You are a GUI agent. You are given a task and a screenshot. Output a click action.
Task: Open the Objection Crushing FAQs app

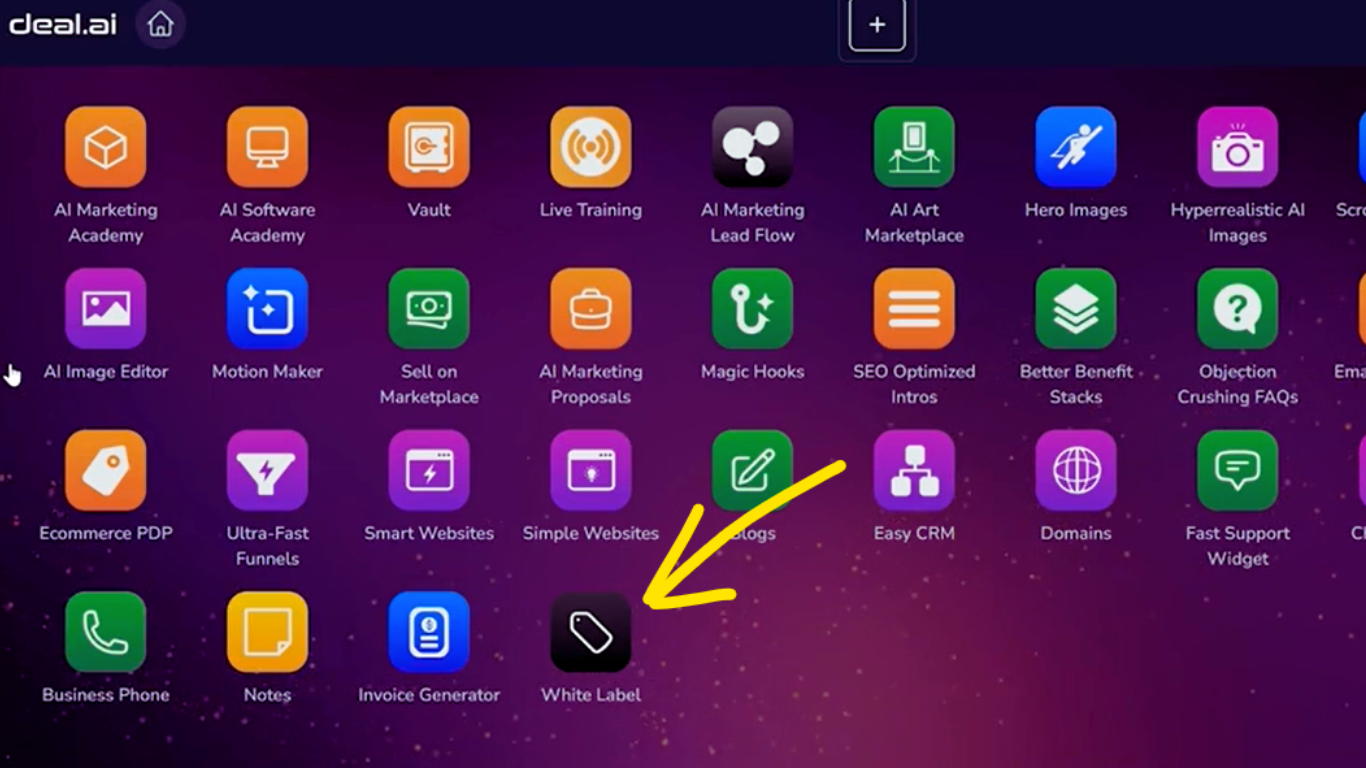tap(1238, 309)
